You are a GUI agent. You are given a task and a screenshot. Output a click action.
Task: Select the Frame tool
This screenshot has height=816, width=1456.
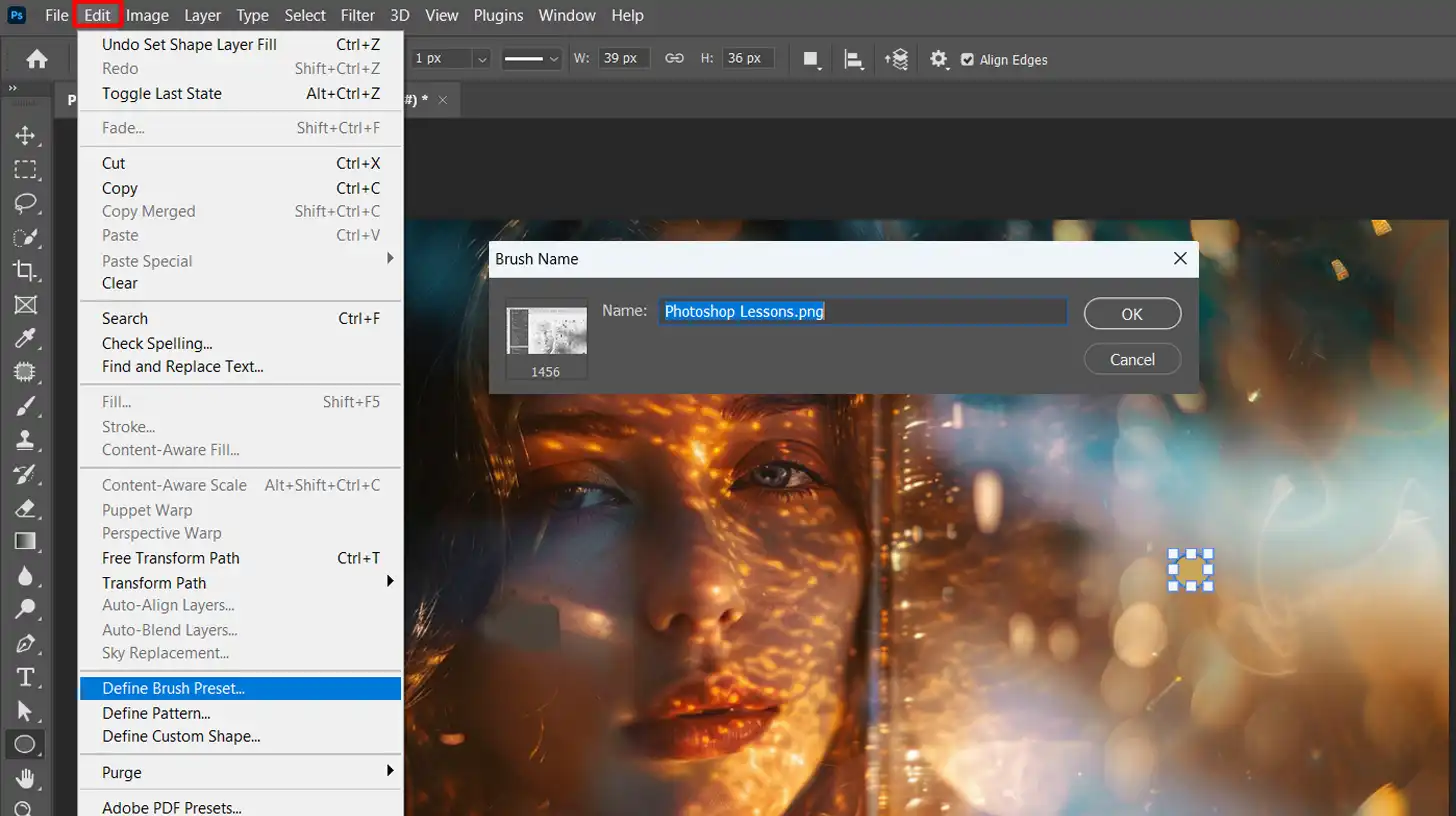coord(25,304)
